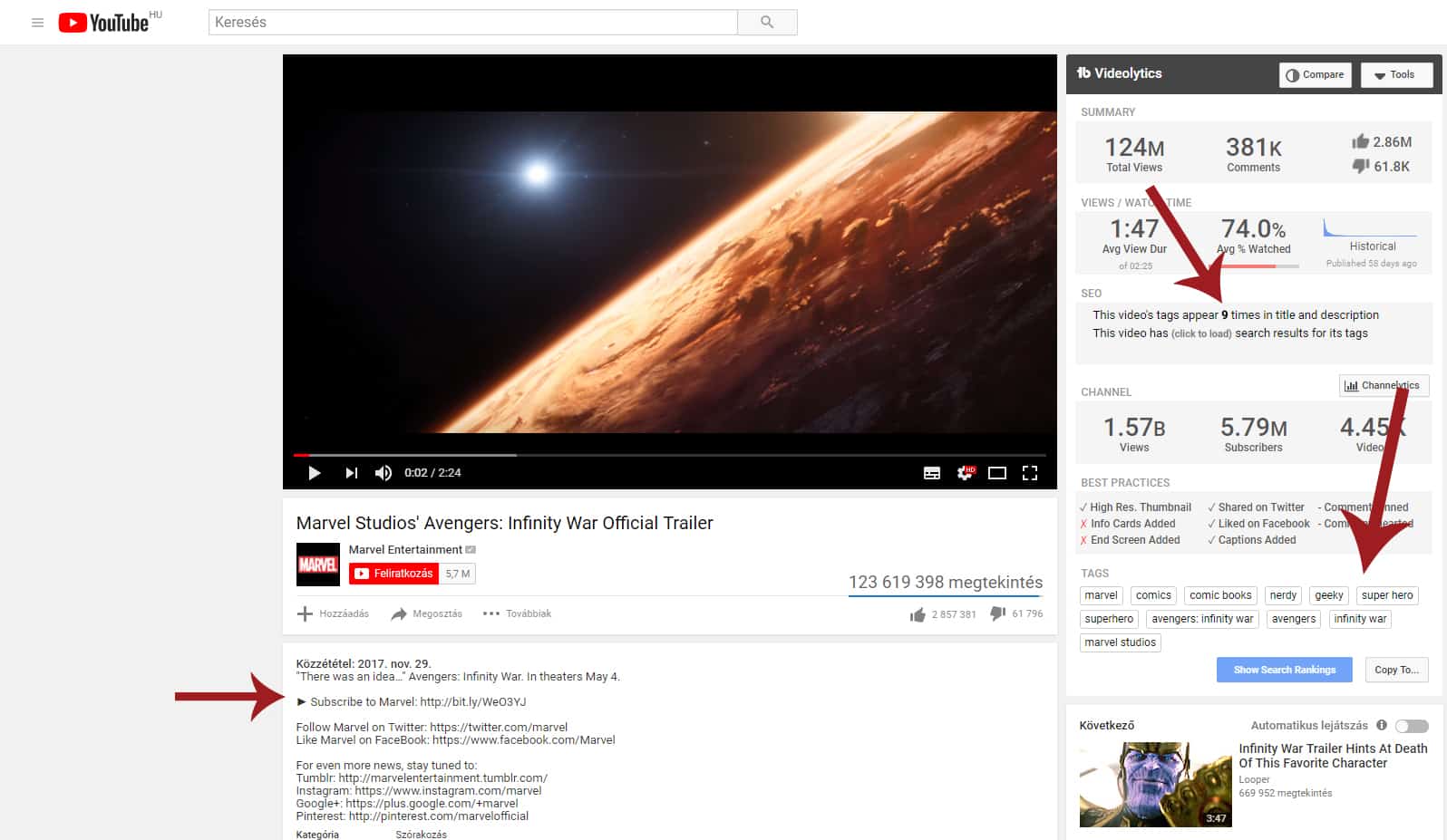Screen dimensions: 1447x840
Task: Open the Marvel Tumblr link
Action: click(443, 778)
